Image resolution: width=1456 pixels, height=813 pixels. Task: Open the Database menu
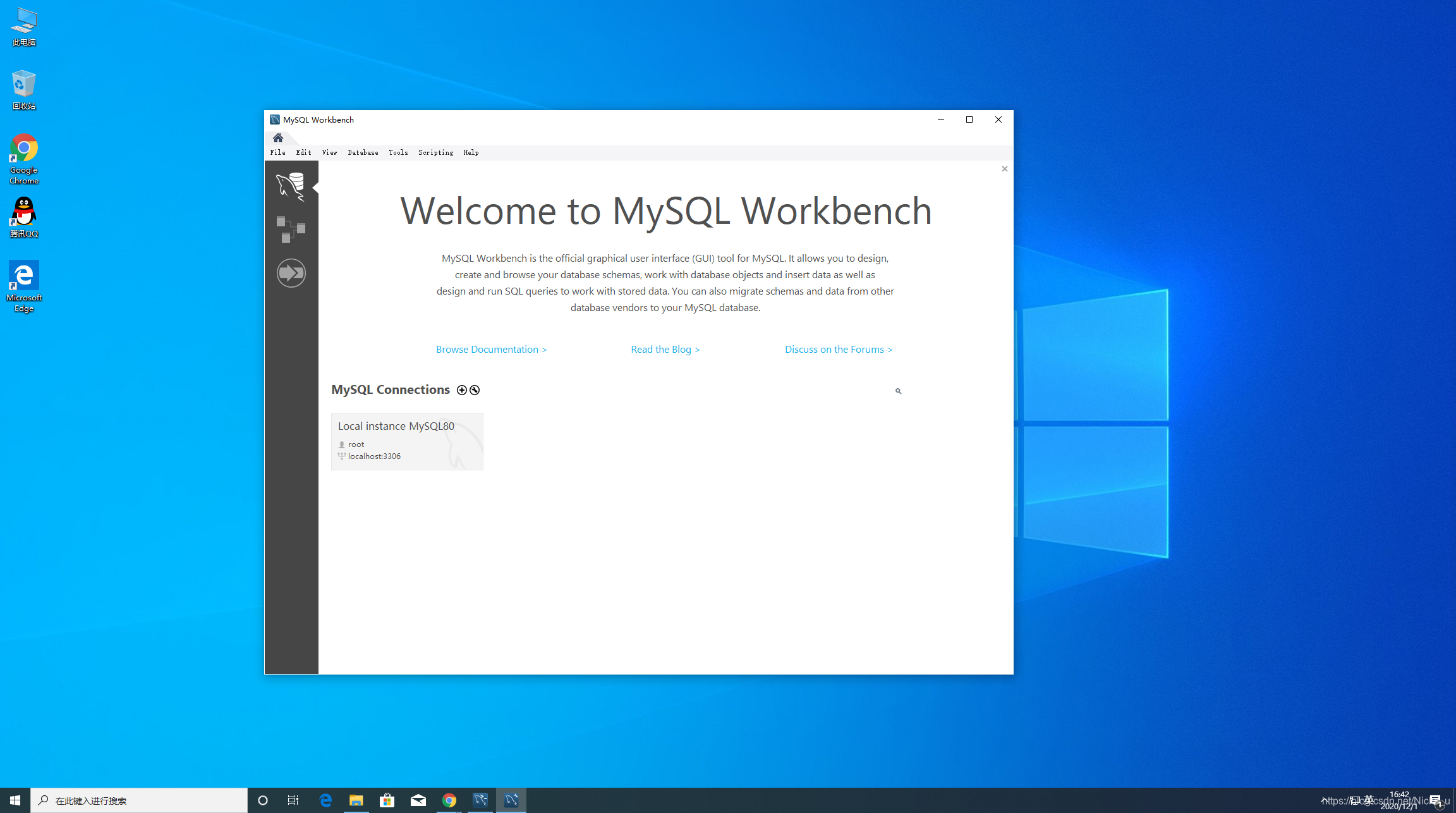(363, 152)
